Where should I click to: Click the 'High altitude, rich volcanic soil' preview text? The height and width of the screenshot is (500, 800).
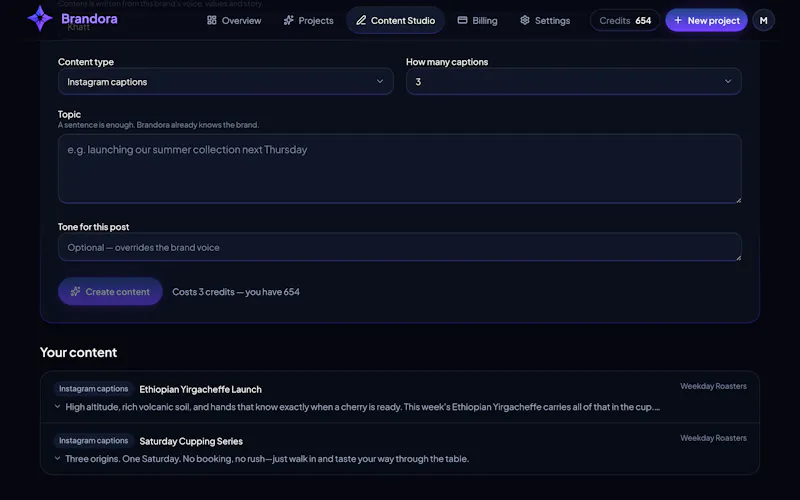click(x=362, y=407)
